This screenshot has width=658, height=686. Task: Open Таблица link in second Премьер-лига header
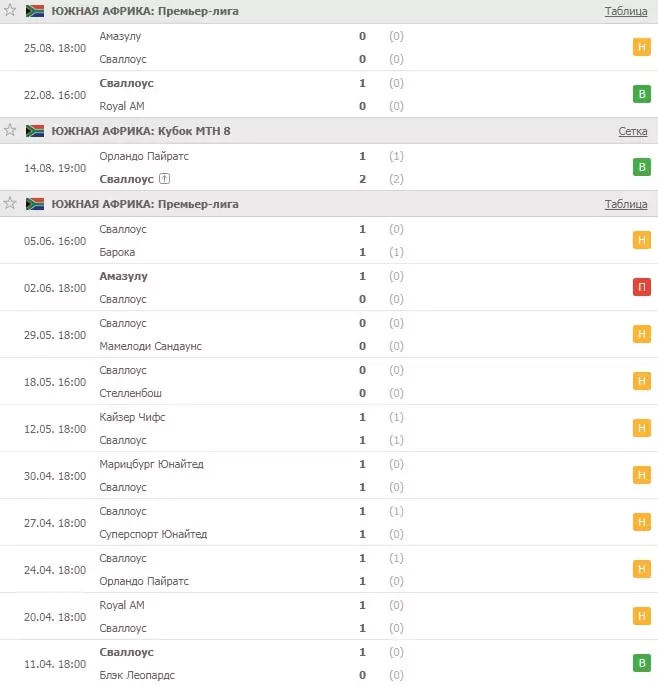coord(626,204)
